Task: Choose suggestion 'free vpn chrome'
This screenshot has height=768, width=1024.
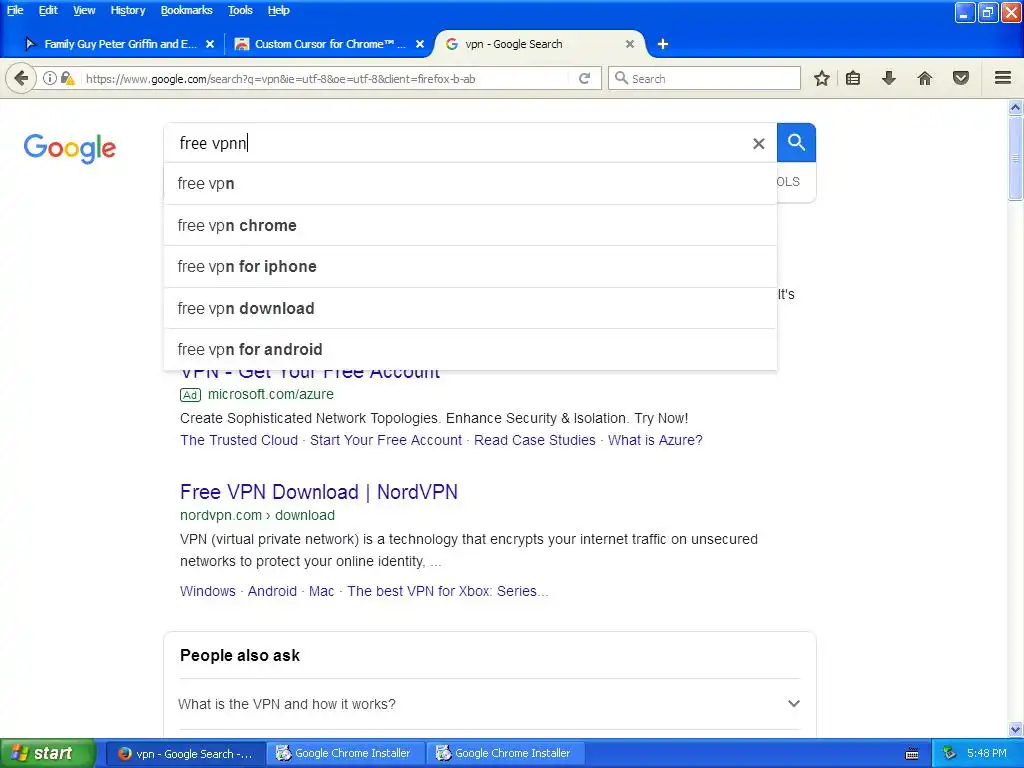Action: click(470, 225)
